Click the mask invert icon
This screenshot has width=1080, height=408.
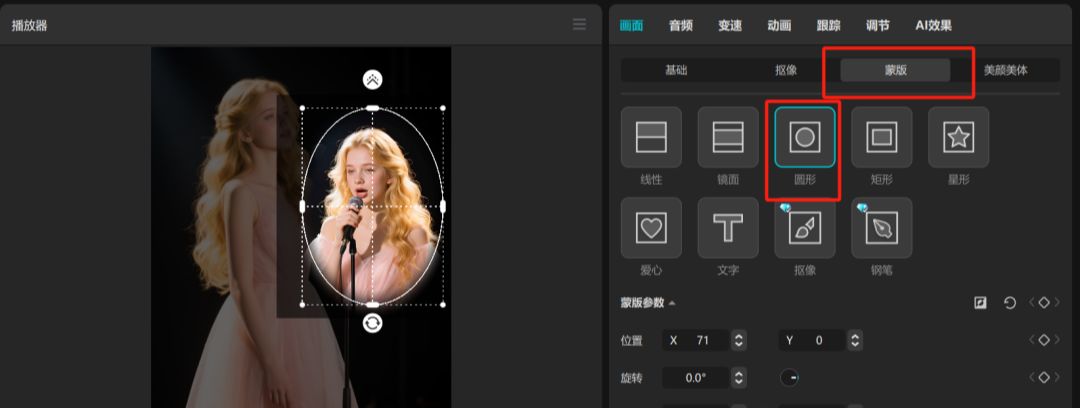[980, 303]
